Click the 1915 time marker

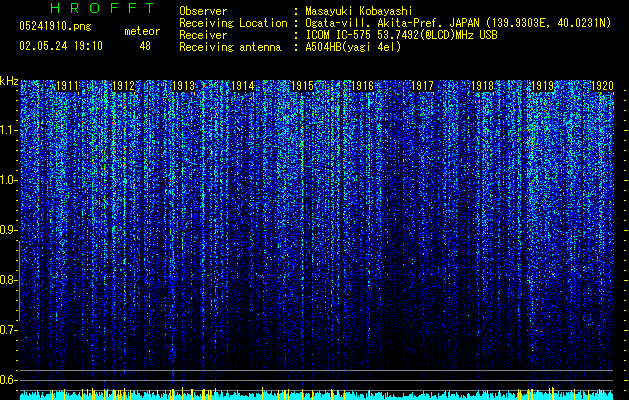302,86
